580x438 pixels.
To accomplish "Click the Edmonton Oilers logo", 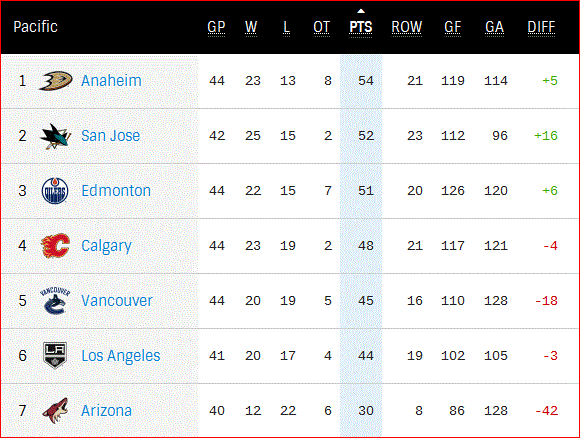I will [55, 191].
